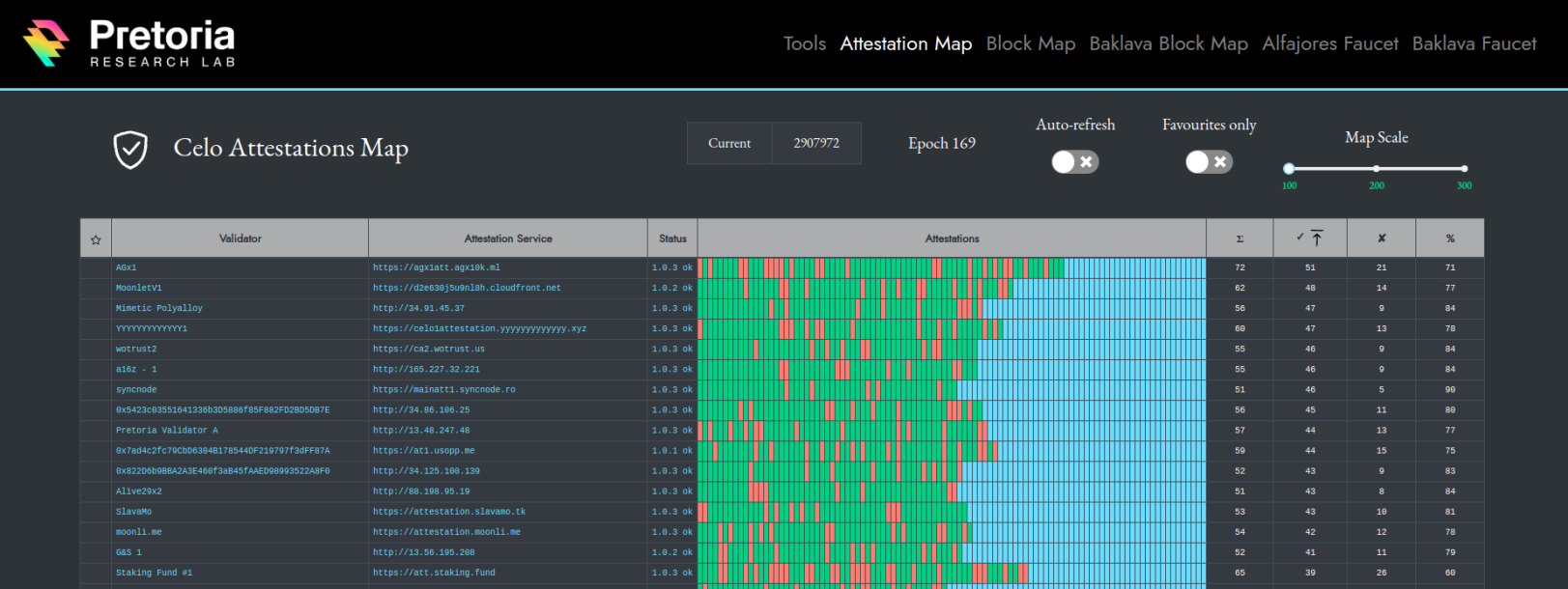Open https://ca2.wotrust.us link
The image size is (1568, 589).
pos(429,349)
